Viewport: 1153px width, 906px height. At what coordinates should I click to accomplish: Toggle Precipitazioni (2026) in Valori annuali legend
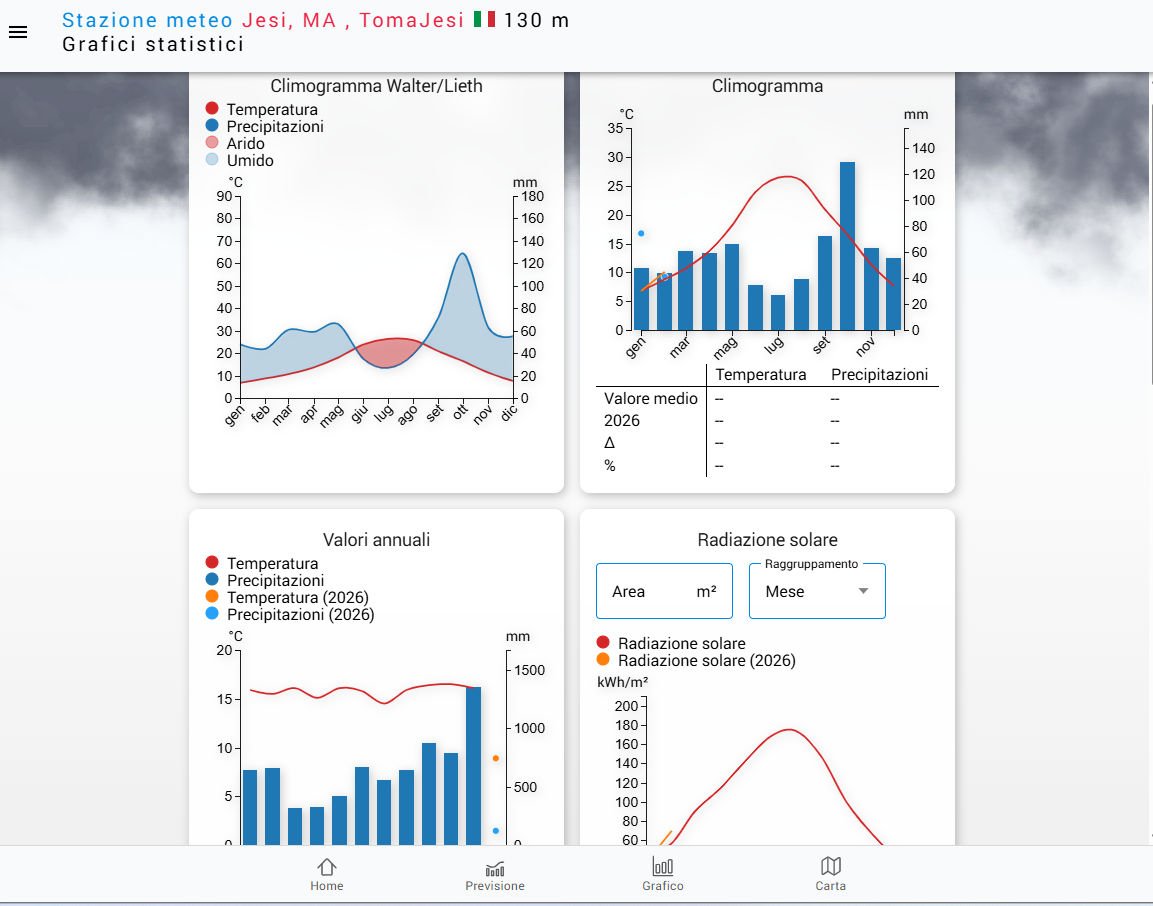pos(300,615)
